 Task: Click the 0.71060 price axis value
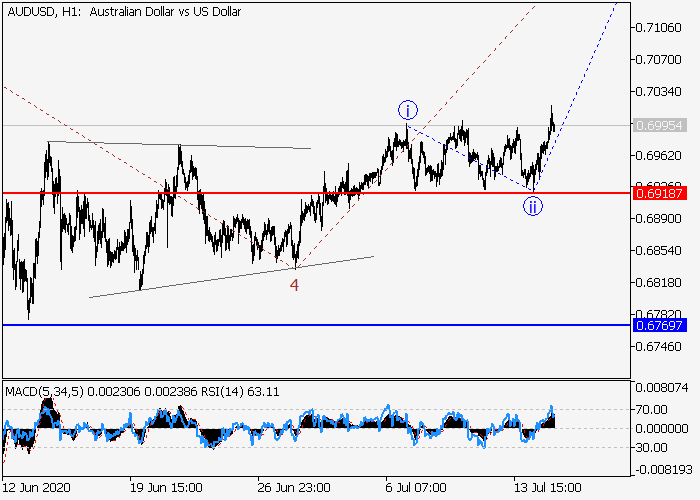pos(658,27)
